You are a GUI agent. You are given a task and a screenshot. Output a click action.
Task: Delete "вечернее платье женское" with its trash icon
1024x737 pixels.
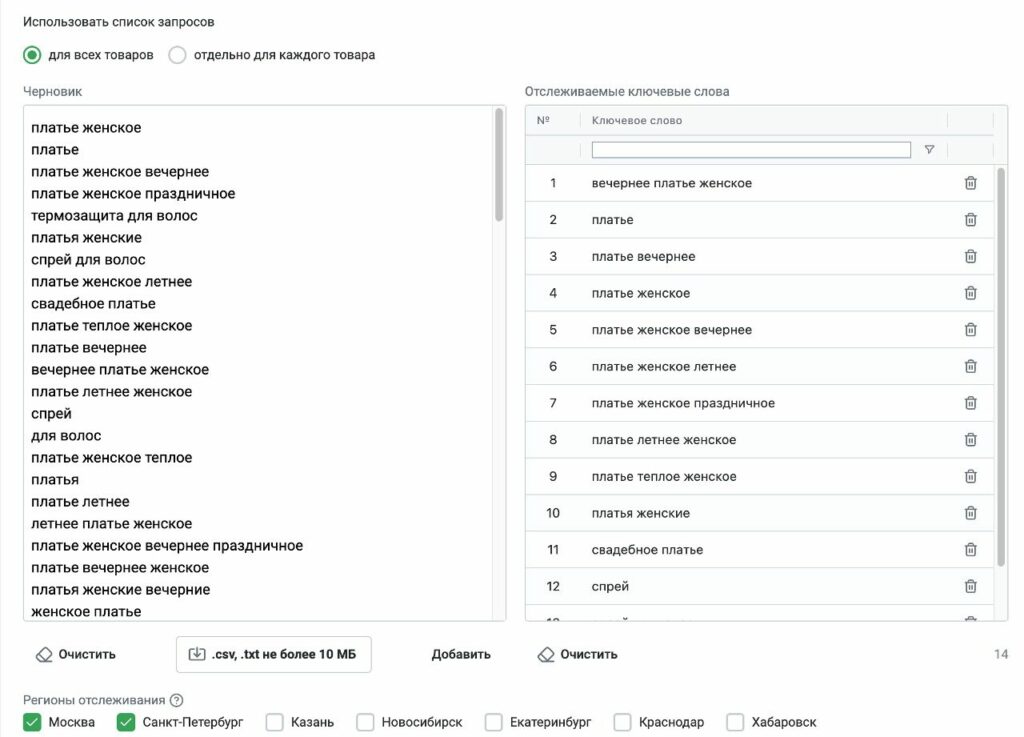coord(970,182)
